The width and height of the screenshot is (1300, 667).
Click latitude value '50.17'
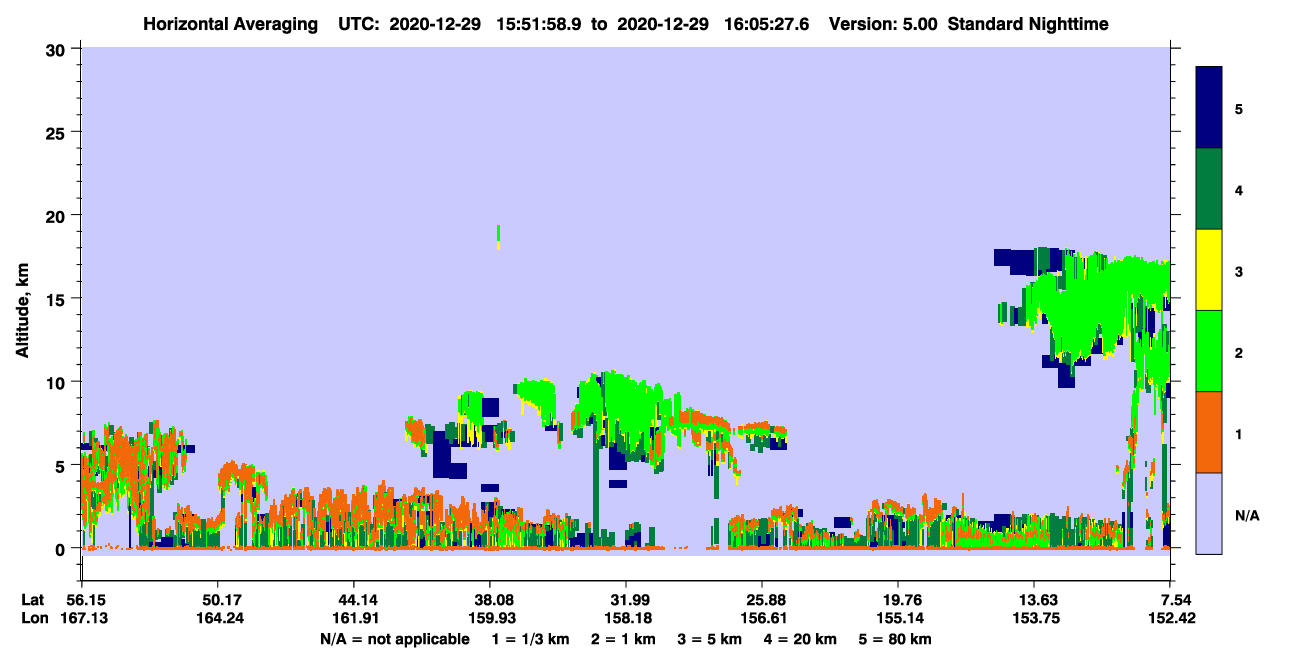217,600
